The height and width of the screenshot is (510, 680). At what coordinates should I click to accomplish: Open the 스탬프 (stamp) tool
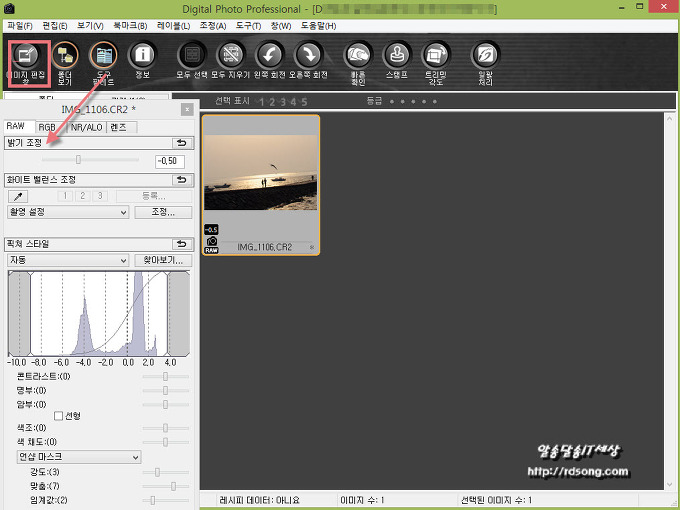[x=398, y=55]
